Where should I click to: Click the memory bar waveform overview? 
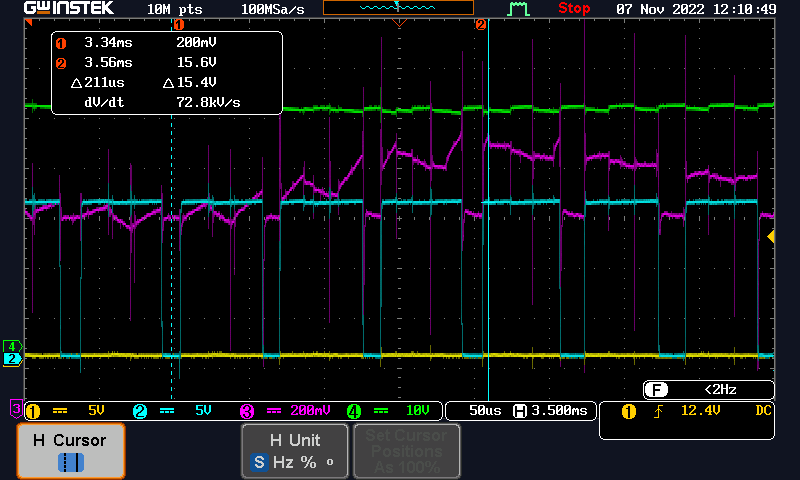(x=398, y=8)
